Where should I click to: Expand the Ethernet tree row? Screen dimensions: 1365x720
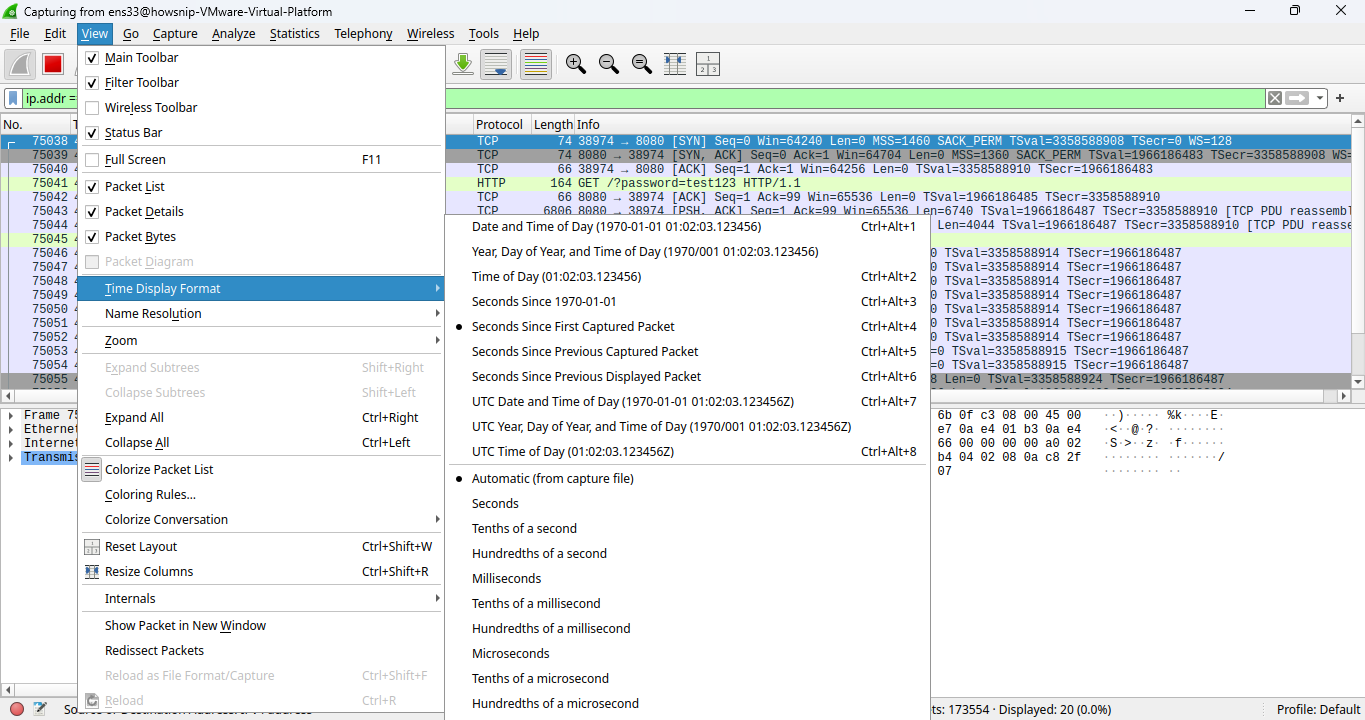(x=11, y=429)
